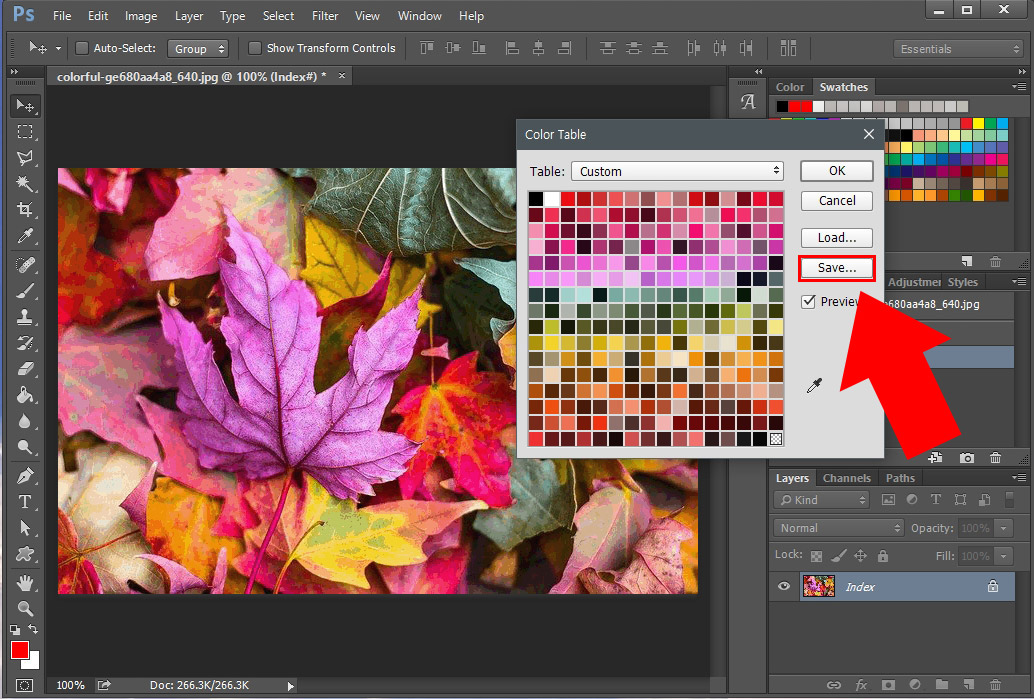Open the Fill dropdown arrow
Image resolution: width=1034 pixels, height=699 pixels.
click(x=1004, y=556)
